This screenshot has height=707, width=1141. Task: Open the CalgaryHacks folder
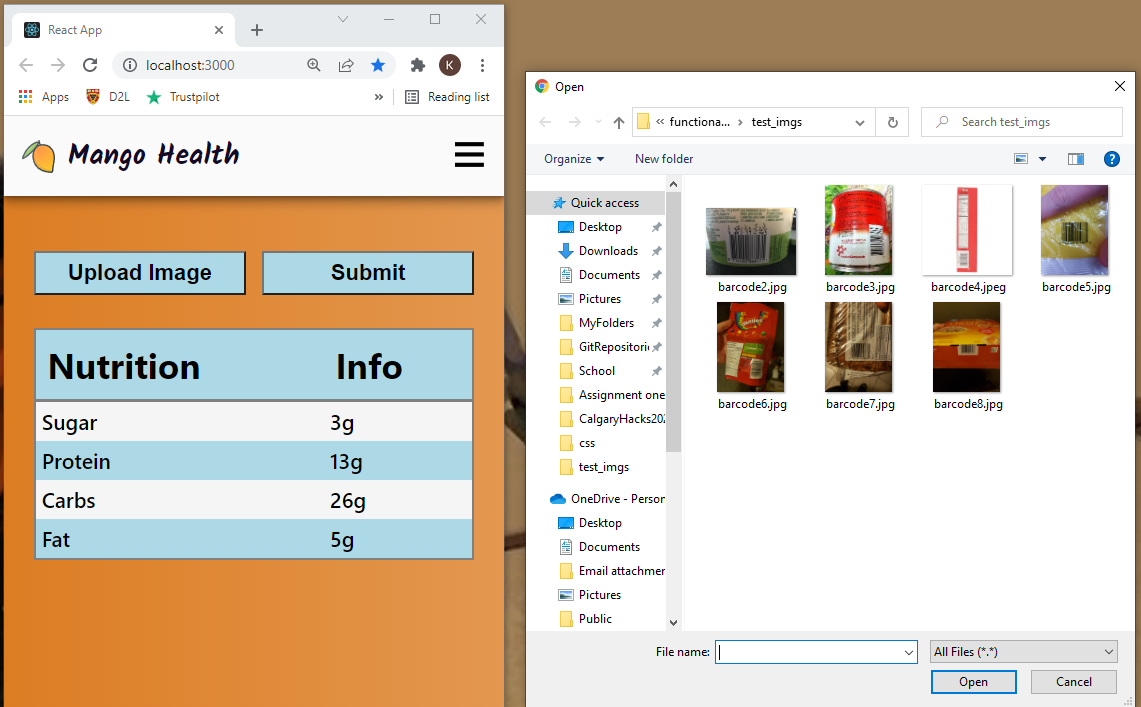click(621, 419)
